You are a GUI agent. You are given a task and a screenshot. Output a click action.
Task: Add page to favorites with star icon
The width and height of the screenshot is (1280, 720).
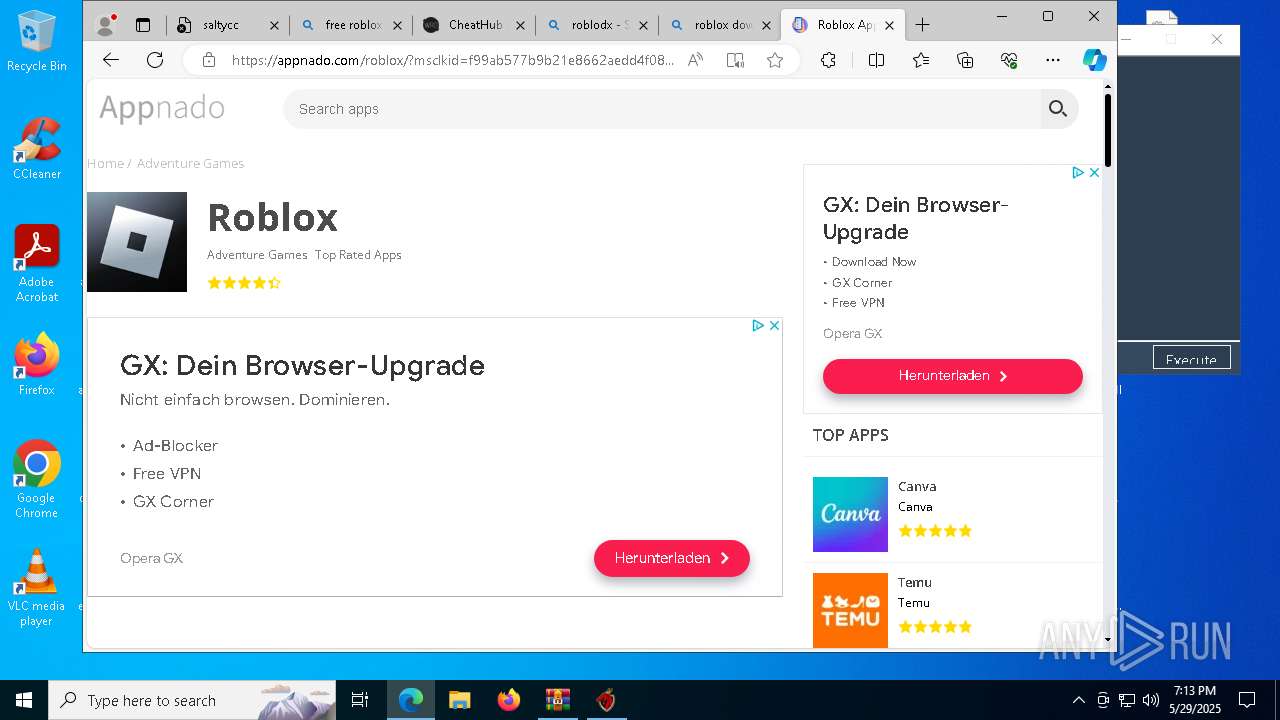tap(775, 60)
